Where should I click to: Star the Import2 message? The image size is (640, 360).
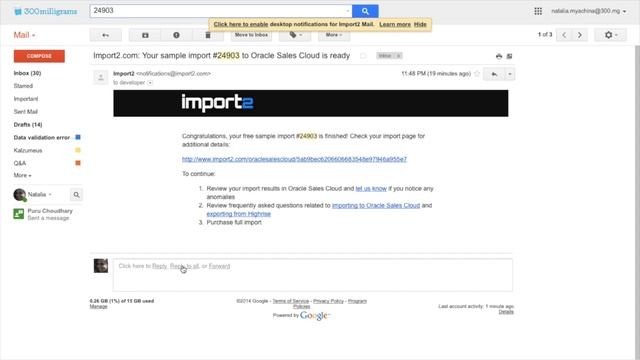coord(477,74)
